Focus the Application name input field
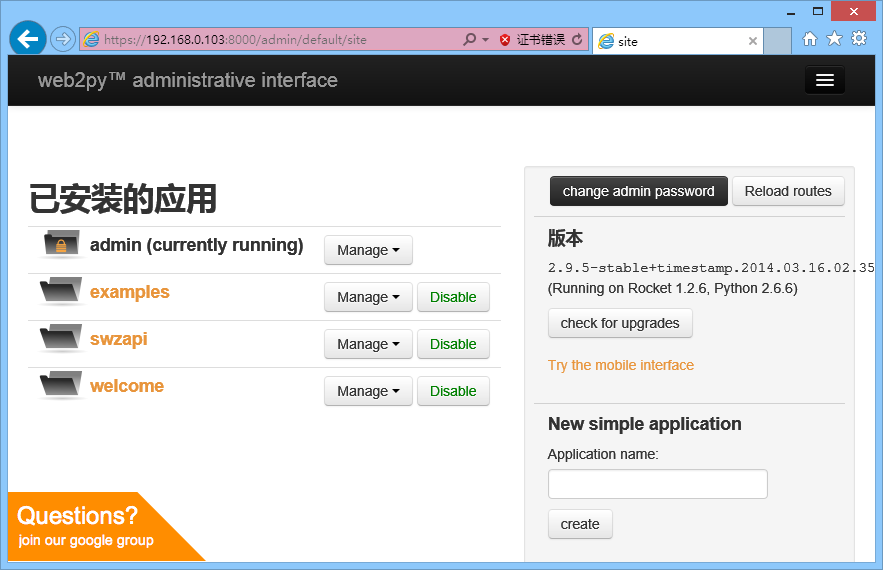Image resolution: width=883 pixels, height=570 pixels. click(658, 484)
